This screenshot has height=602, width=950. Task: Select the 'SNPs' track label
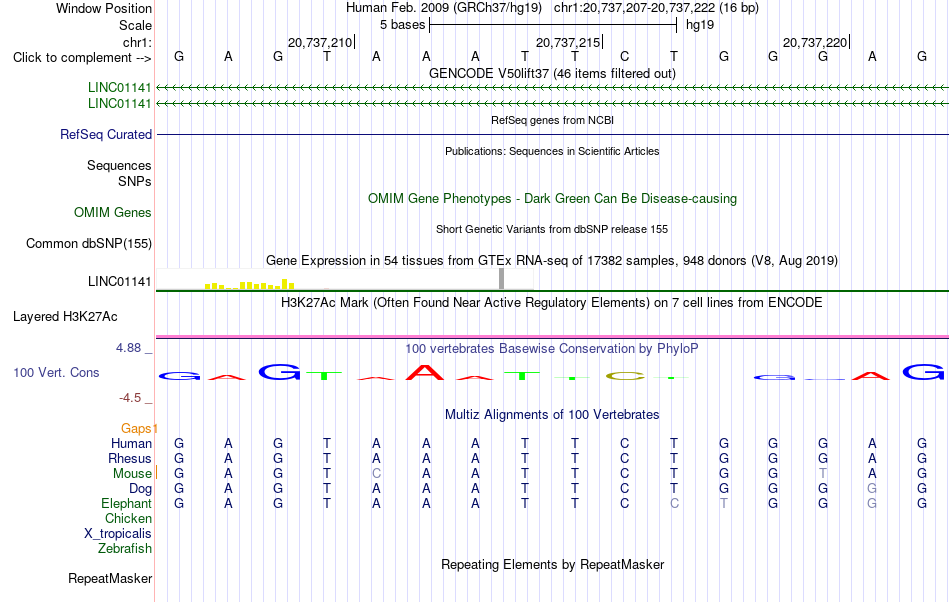pos(135,181)
